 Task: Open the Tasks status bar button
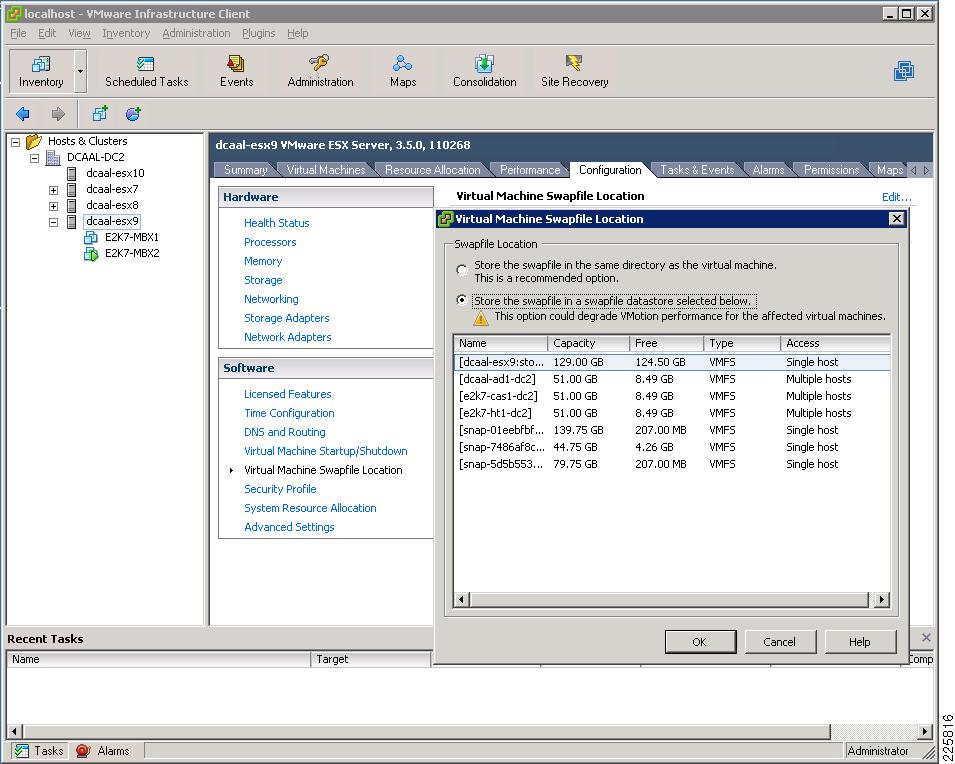point(39,751)
